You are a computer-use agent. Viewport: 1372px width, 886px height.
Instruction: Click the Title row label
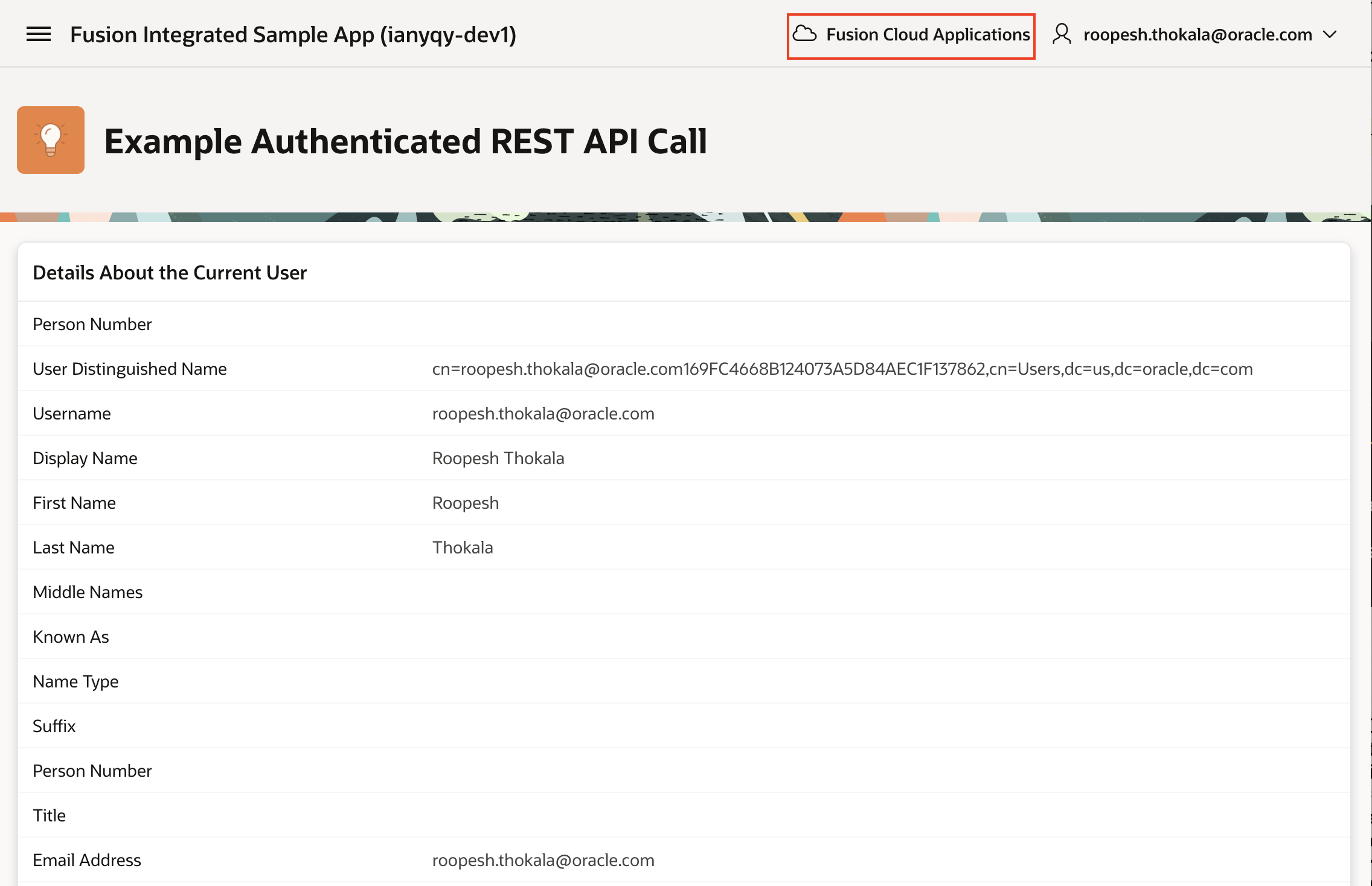click(49, 815)
